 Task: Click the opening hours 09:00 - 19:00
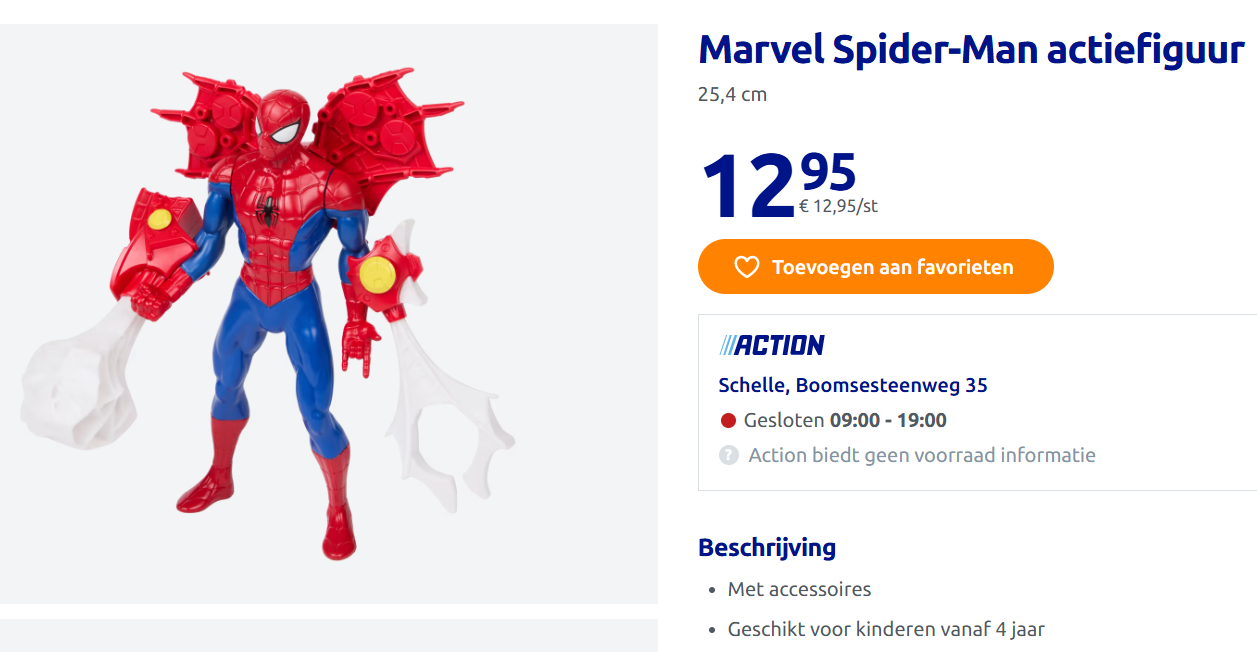(888, 420)
